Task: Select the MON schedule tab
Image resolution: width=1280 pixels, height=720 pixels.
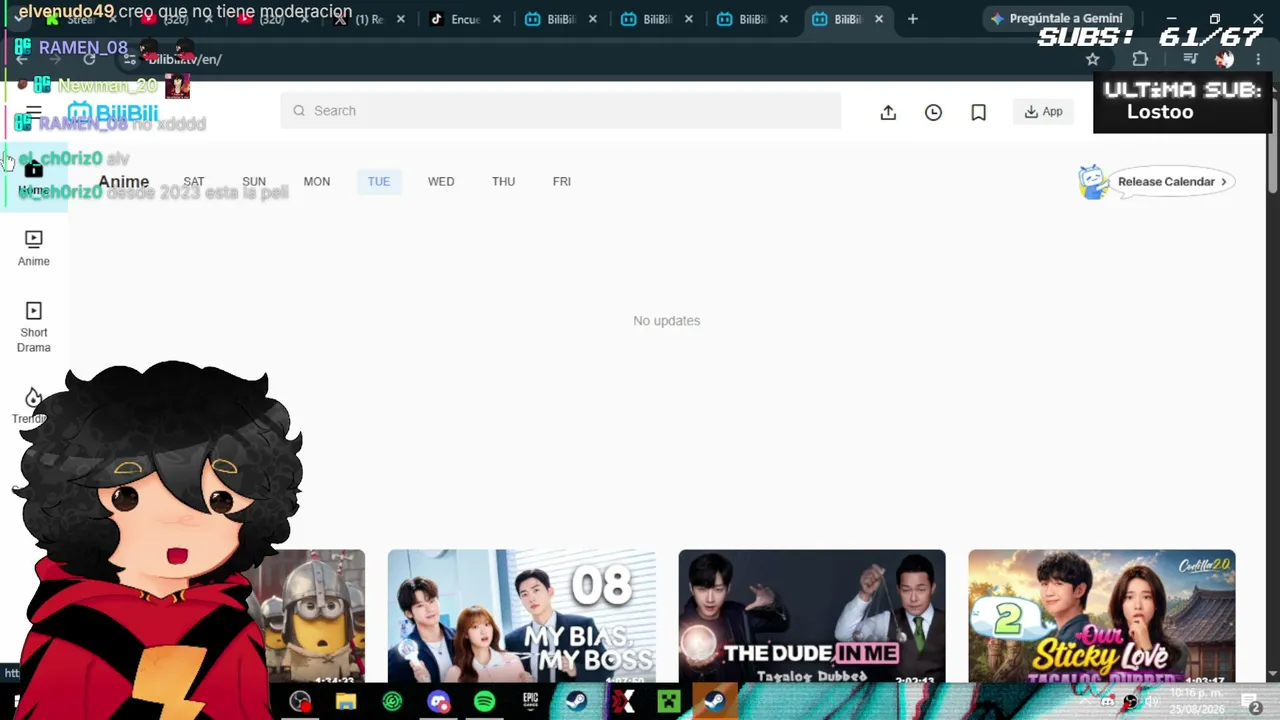Action: pyautogui.click(x=317, y=182)
